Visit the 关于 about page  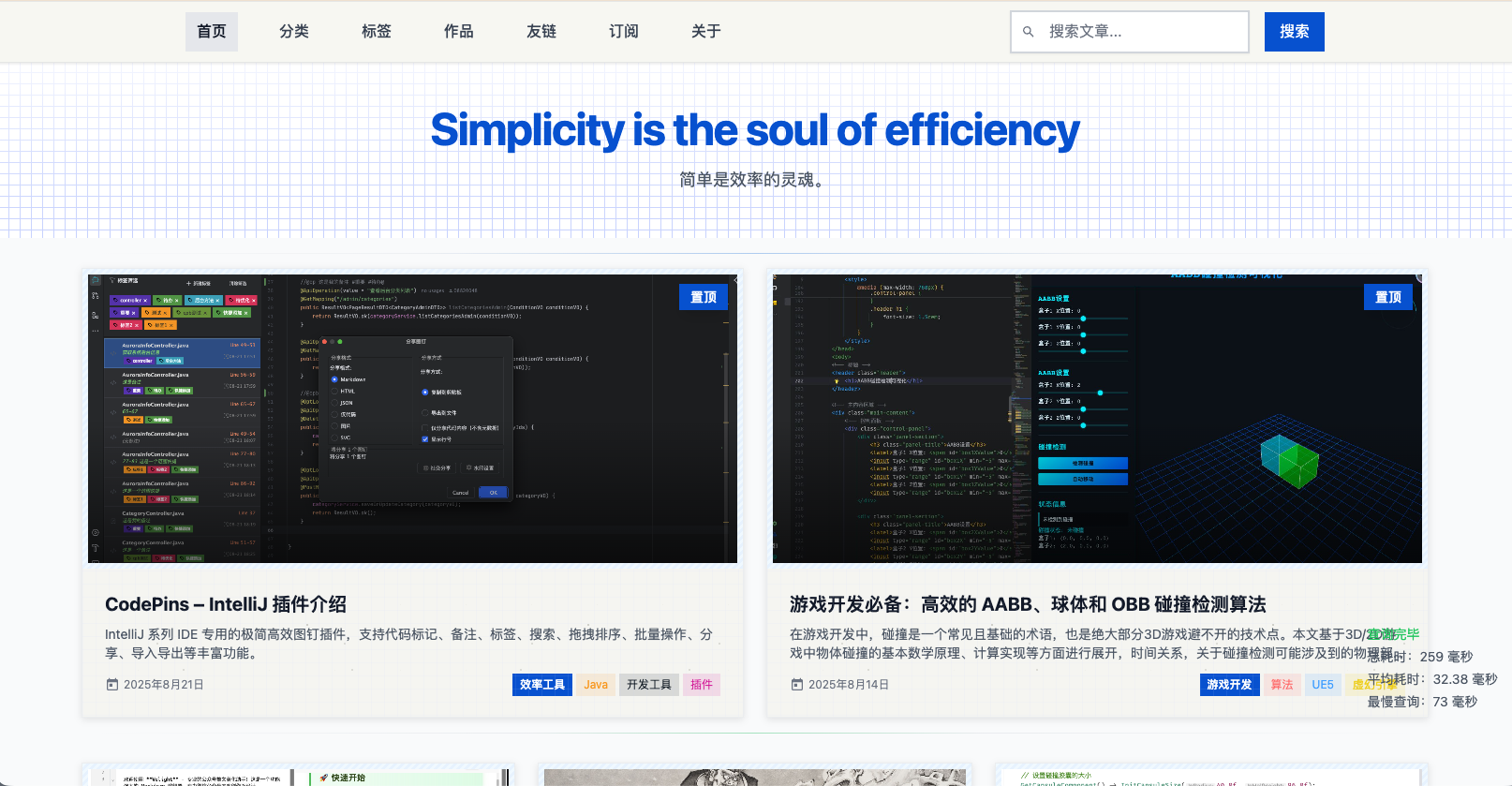(x=706, y=32)
